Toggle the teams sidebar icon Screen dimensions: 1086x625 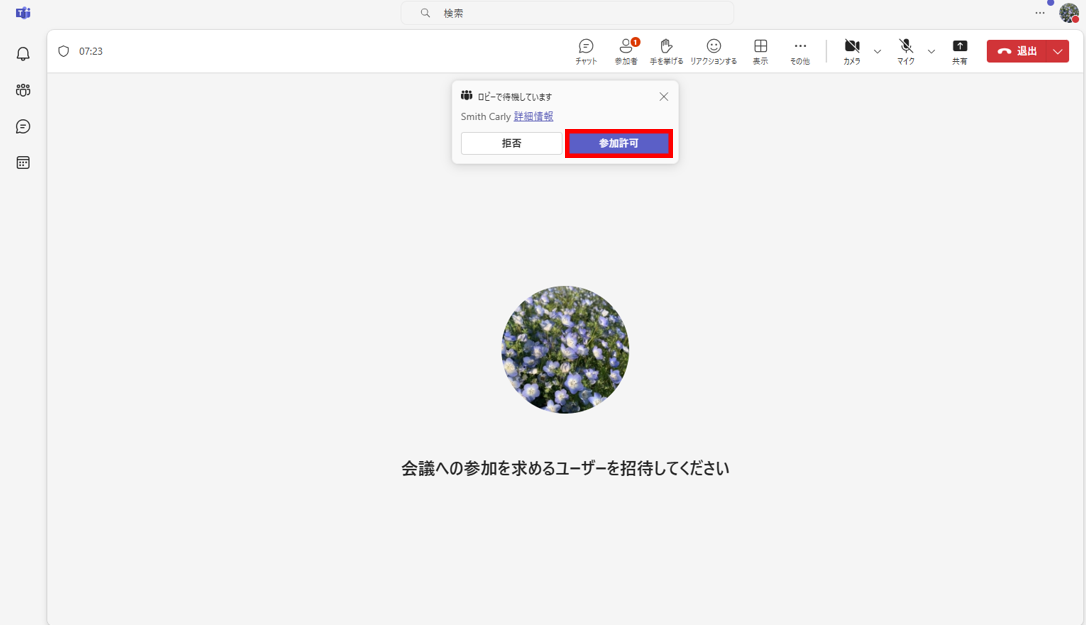coord(22,90)
